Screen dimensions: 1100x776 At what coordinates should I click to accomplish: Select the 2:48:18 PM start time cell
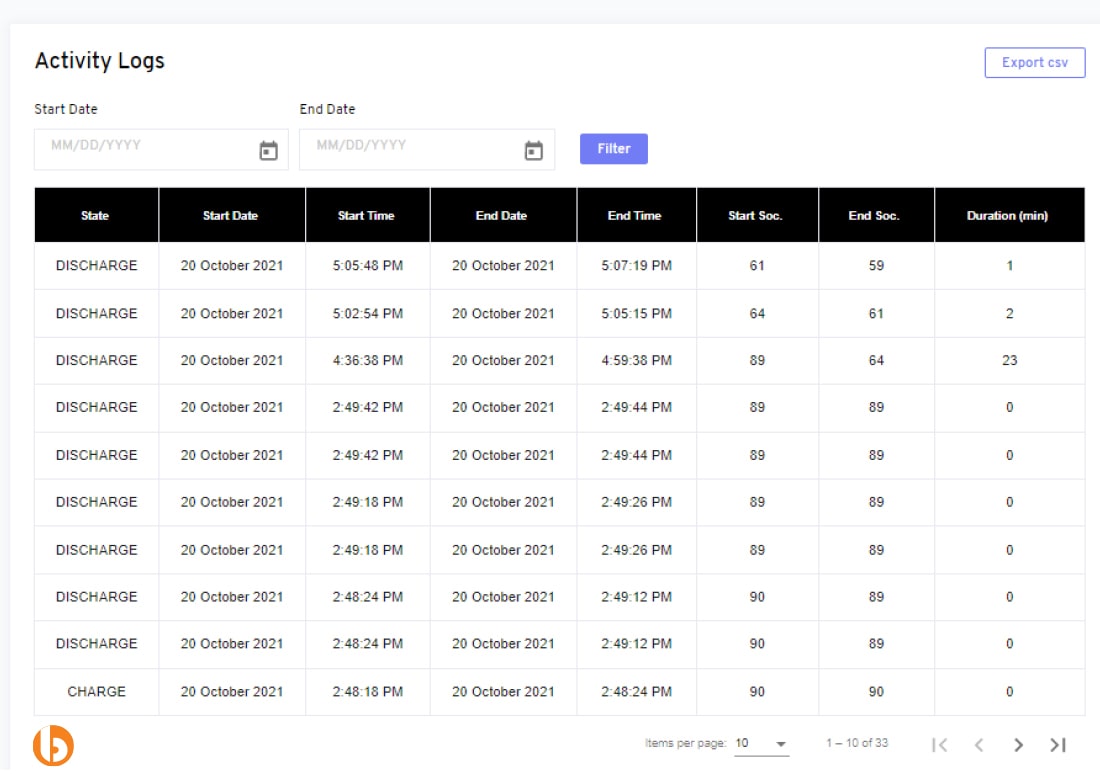[368, 691]
